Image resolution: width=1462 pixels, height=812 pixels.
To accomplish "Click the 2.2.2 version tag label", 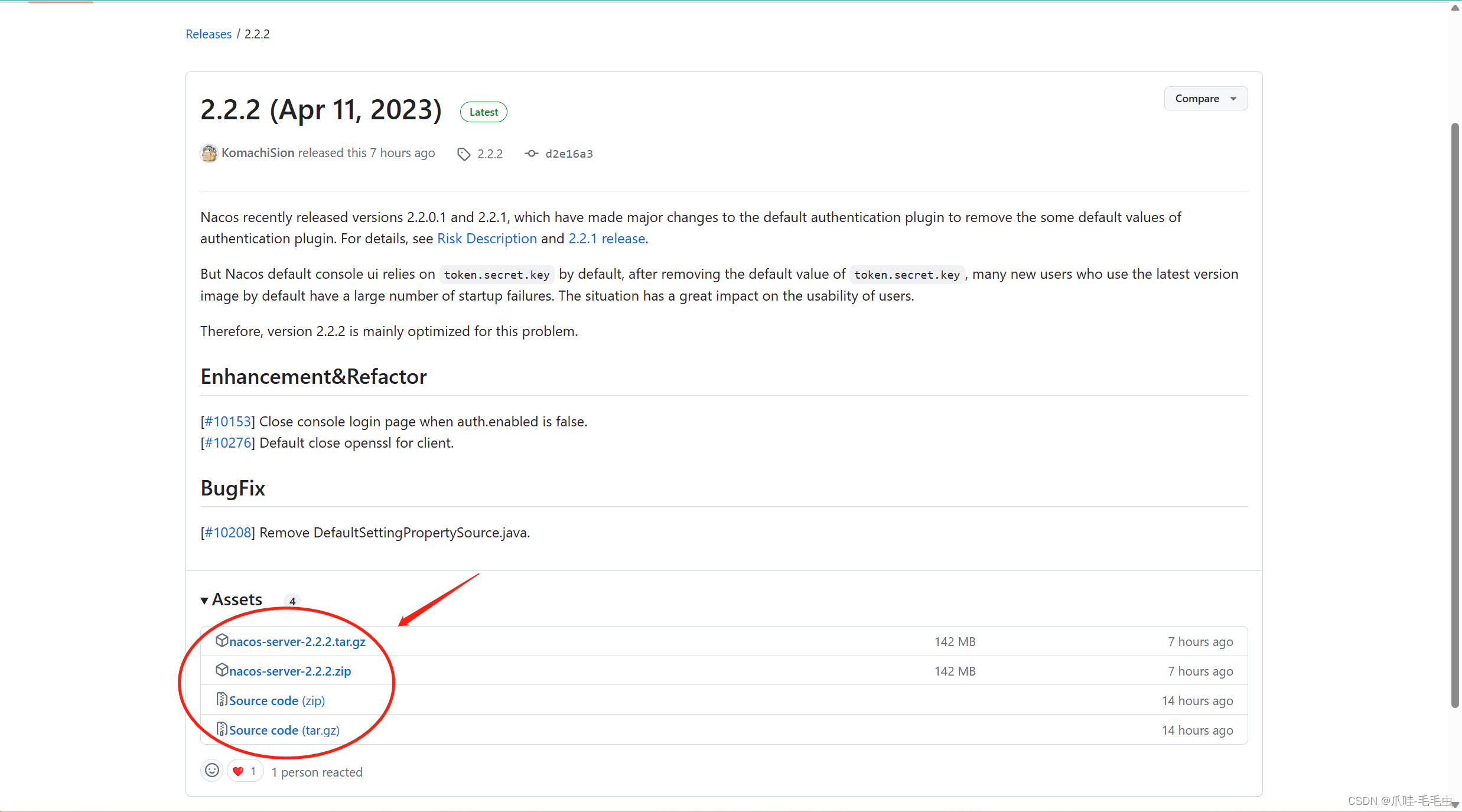I will [489, 153].
